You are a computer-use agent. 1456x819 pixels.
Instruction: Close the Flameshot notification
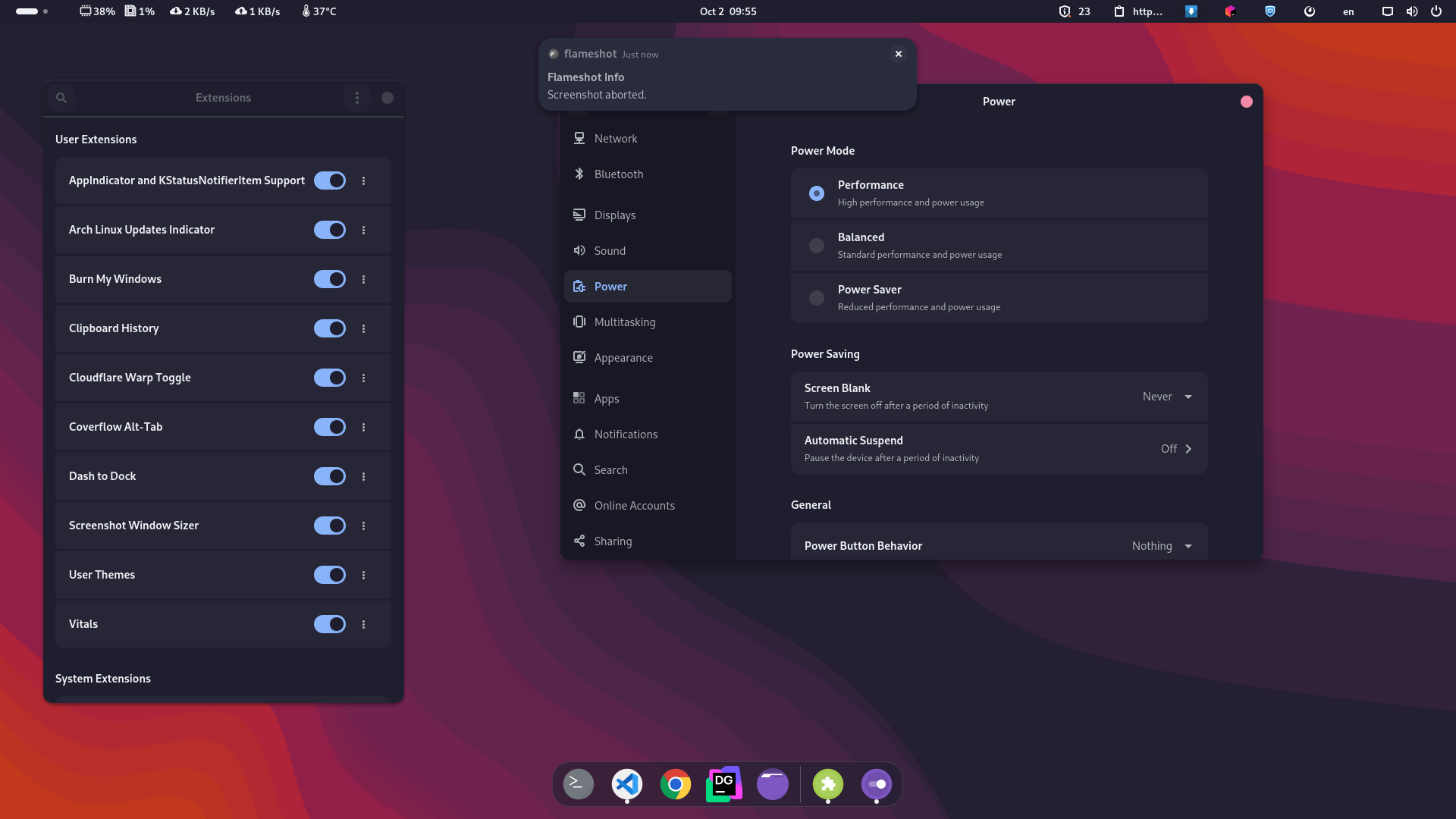898,54
